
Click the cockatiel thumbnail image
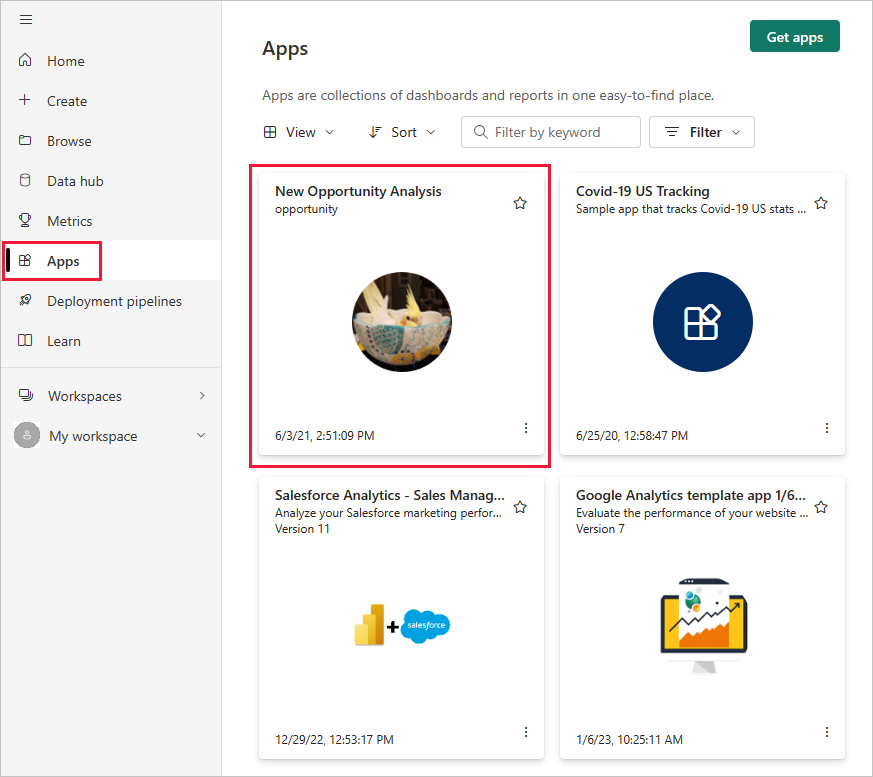coord(401,322)
